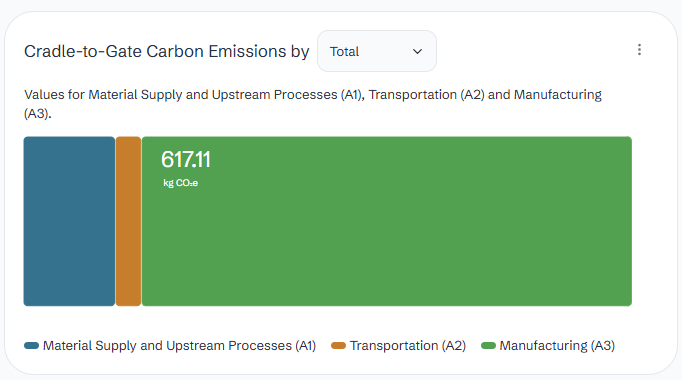Screen dimensions: 682x380
Task: Click the blue Material Supply (A1) bar segment
Action: click(69, 221)
